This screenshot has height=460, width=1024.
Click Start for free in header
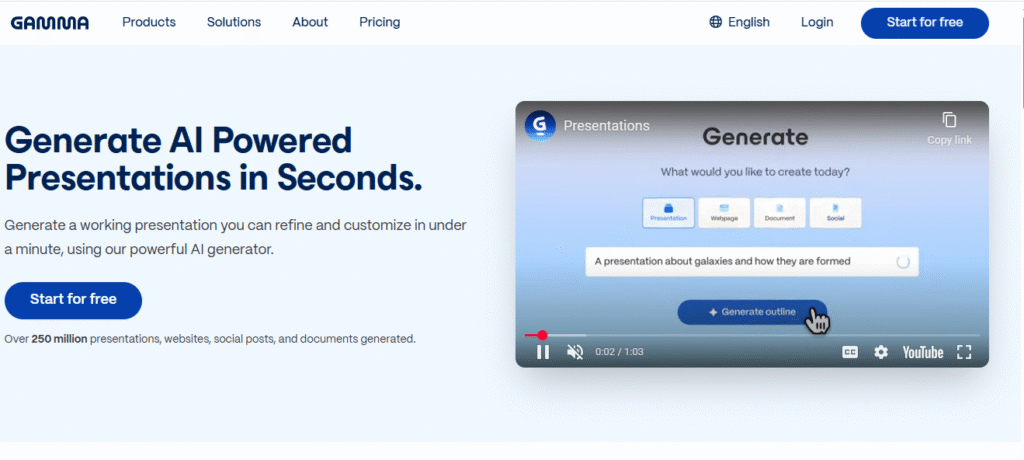click(x=925, y=23)
